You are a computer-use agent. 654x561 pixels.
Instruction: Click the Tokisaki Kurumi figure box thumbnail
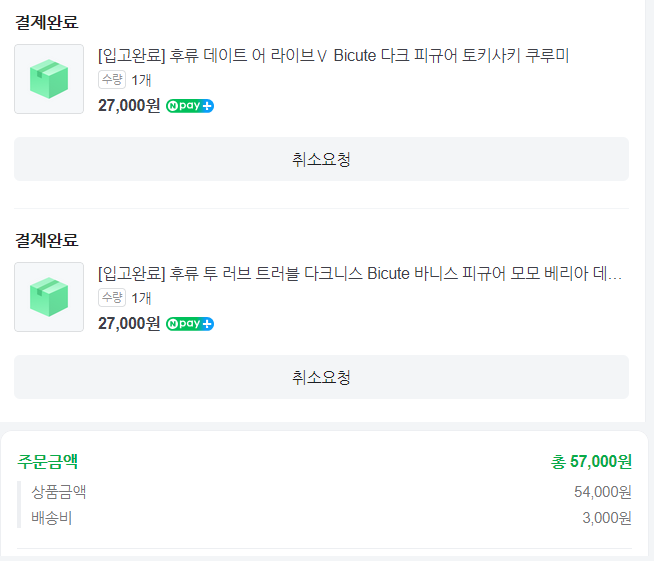click(x=49, y=79)
